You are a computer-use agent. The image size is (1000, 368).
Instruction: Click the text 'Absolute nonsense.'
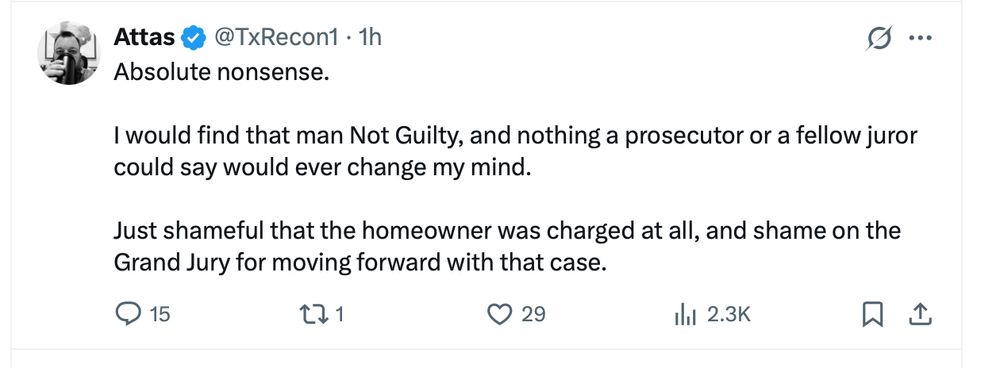tap(221, 73)
